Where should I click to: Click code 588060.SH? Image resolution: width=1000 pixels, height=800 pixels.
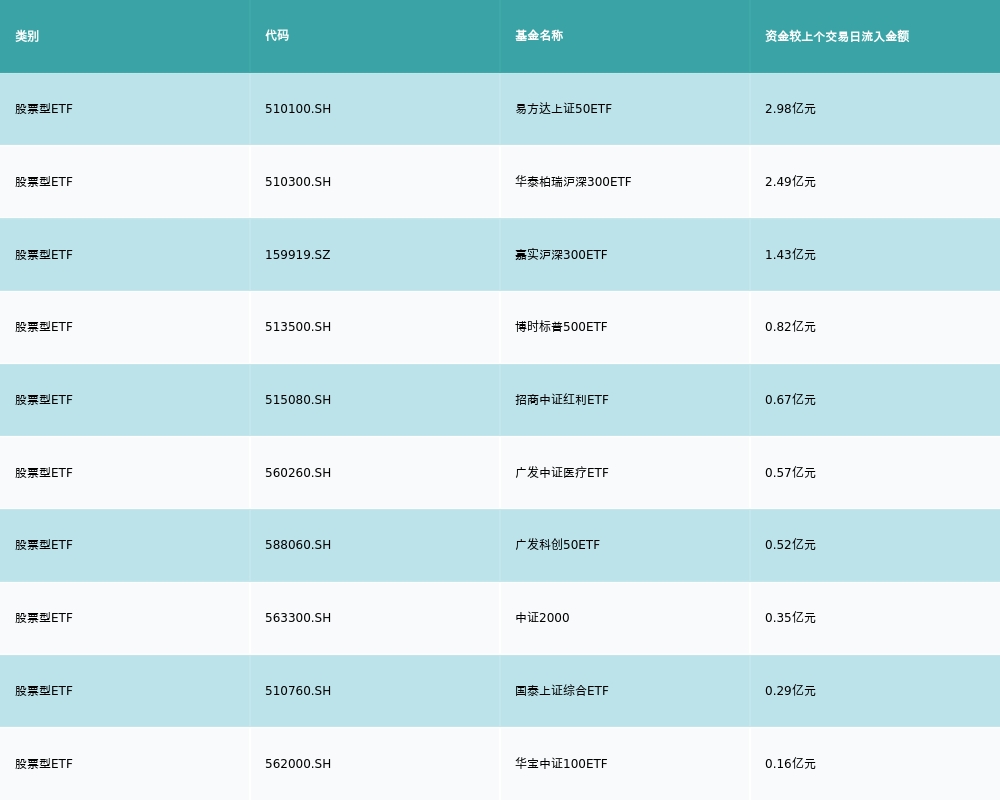click(298, 545)
